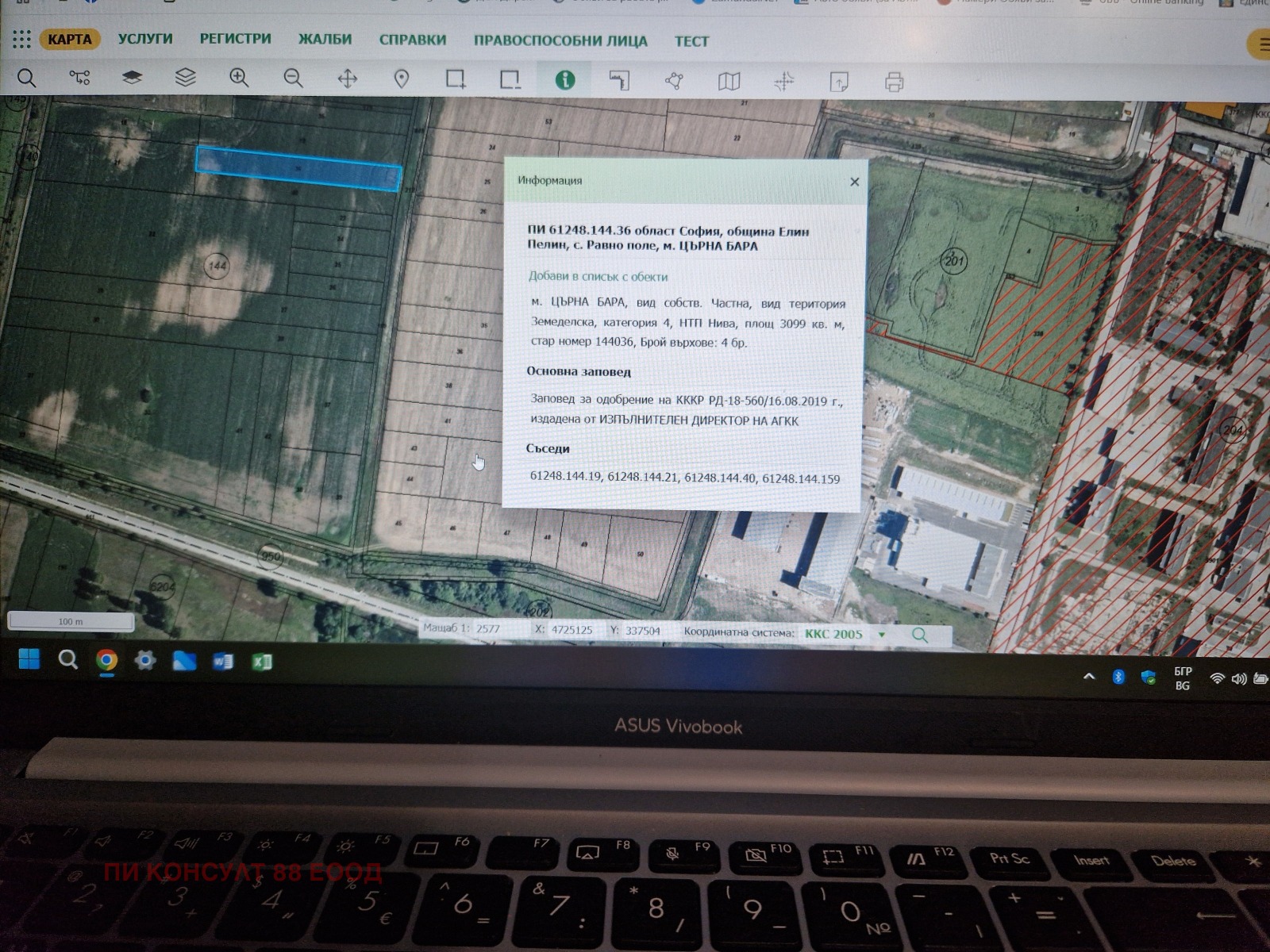Click the coordinate search magnifier button
This screenshot has width=1270, height=952.
(x=919, y=635)
